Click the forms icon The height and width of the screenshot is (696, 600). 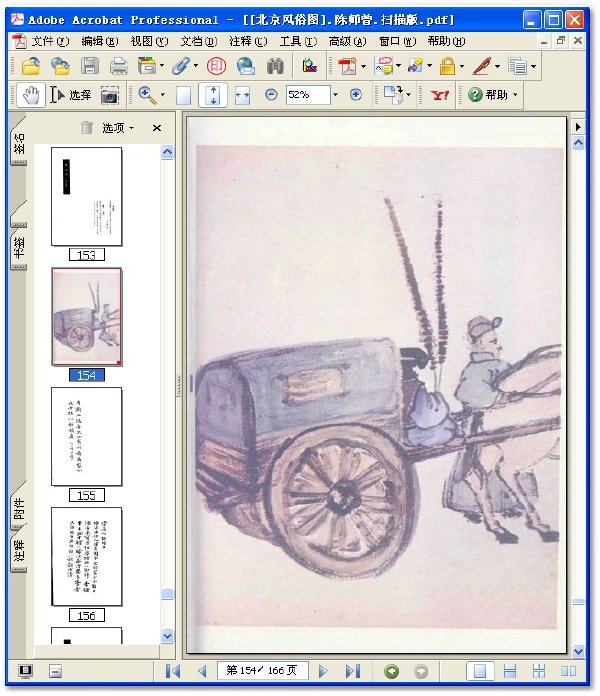coord(517,66)
